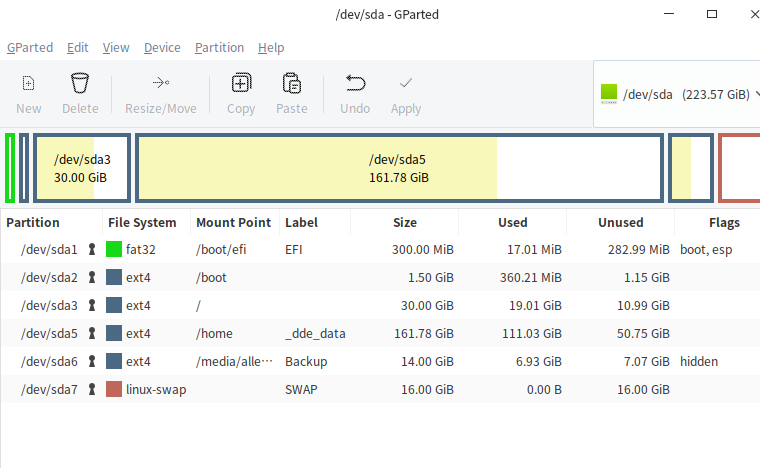Click the key icon beside /dev/sda1
760x468 pixels.
point(92,249)
